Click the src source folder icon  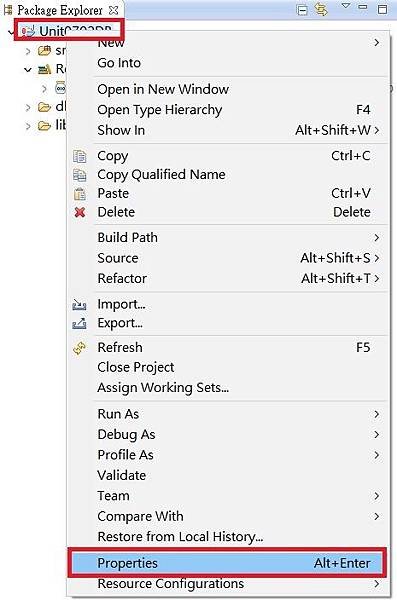[44, 50]
